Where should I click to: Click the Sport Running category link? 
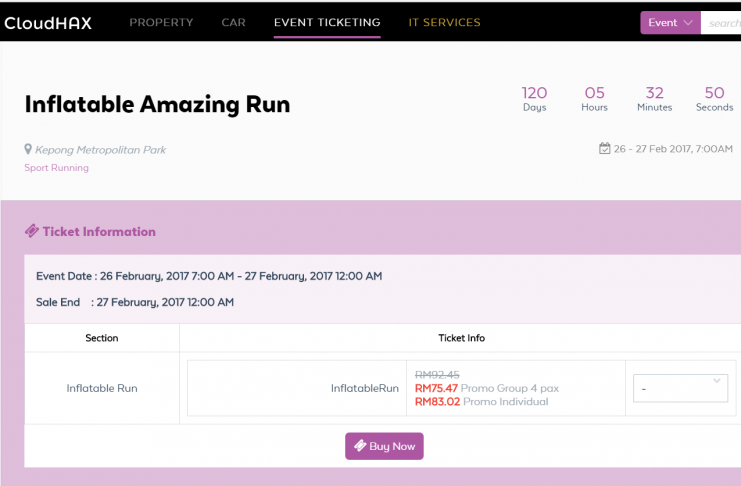click(x=56, y=168)
